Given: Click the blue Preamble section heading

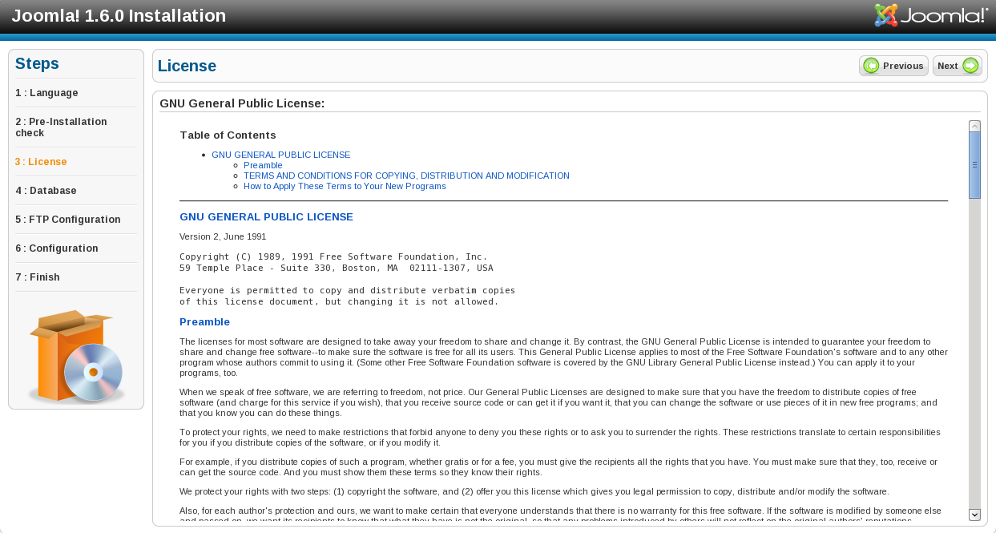Looking at the screenshot, I should (205, 322).
